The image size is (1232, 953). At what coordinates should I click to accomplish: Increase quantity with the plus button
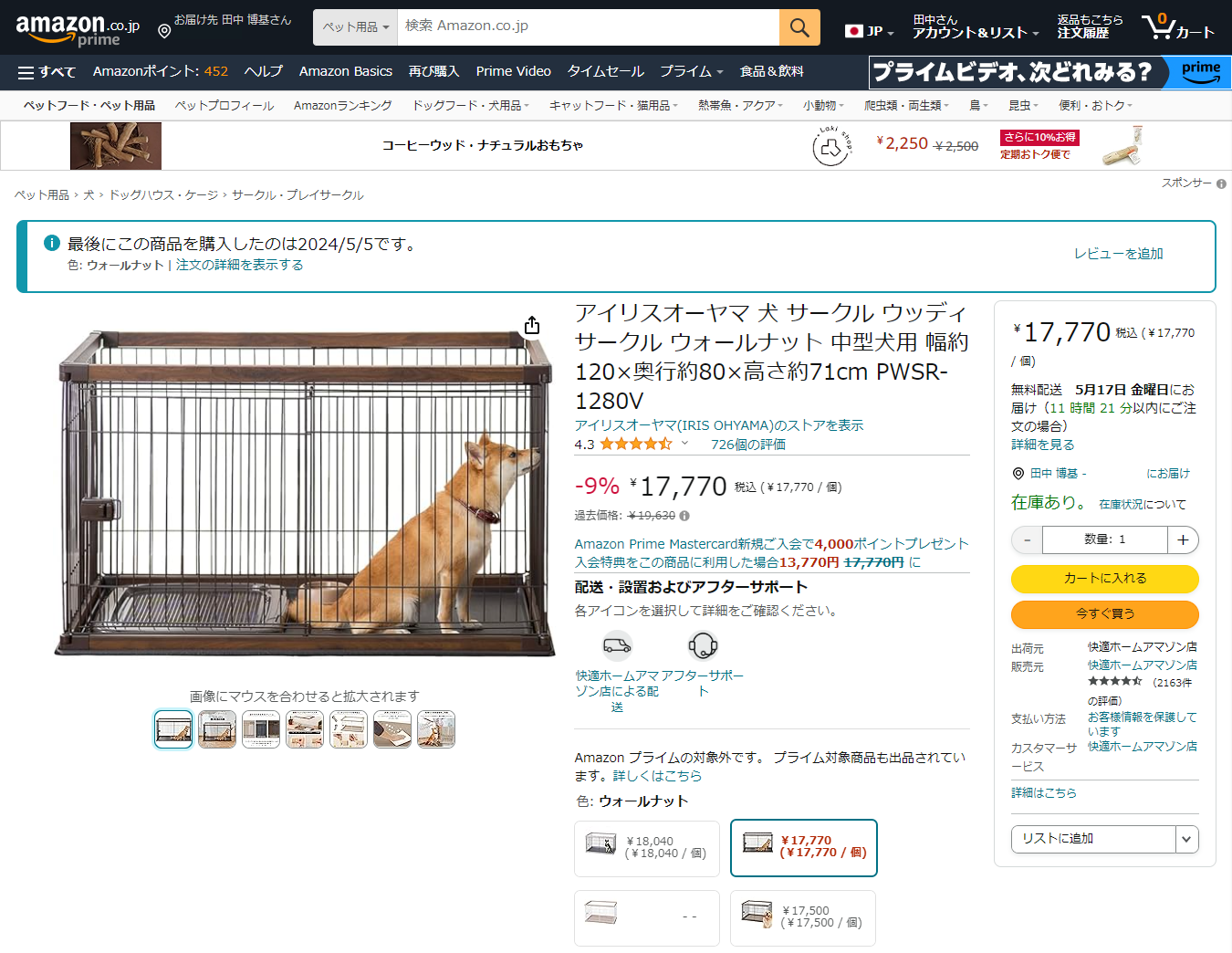[x=1183, y=539]
